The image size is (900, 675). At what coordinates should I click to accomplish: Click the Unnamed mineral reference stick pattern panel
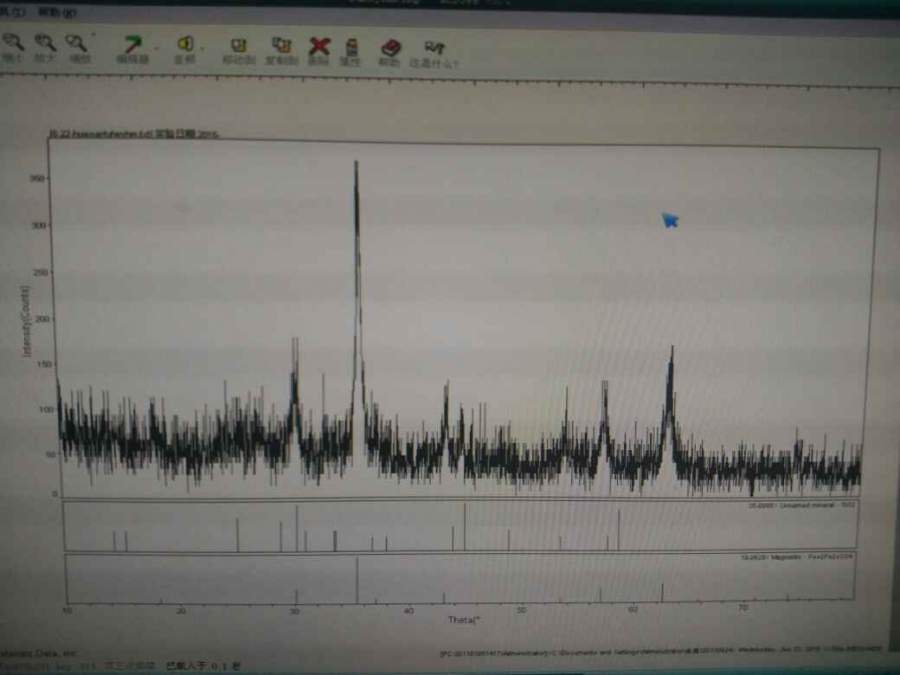pos(460,526)
